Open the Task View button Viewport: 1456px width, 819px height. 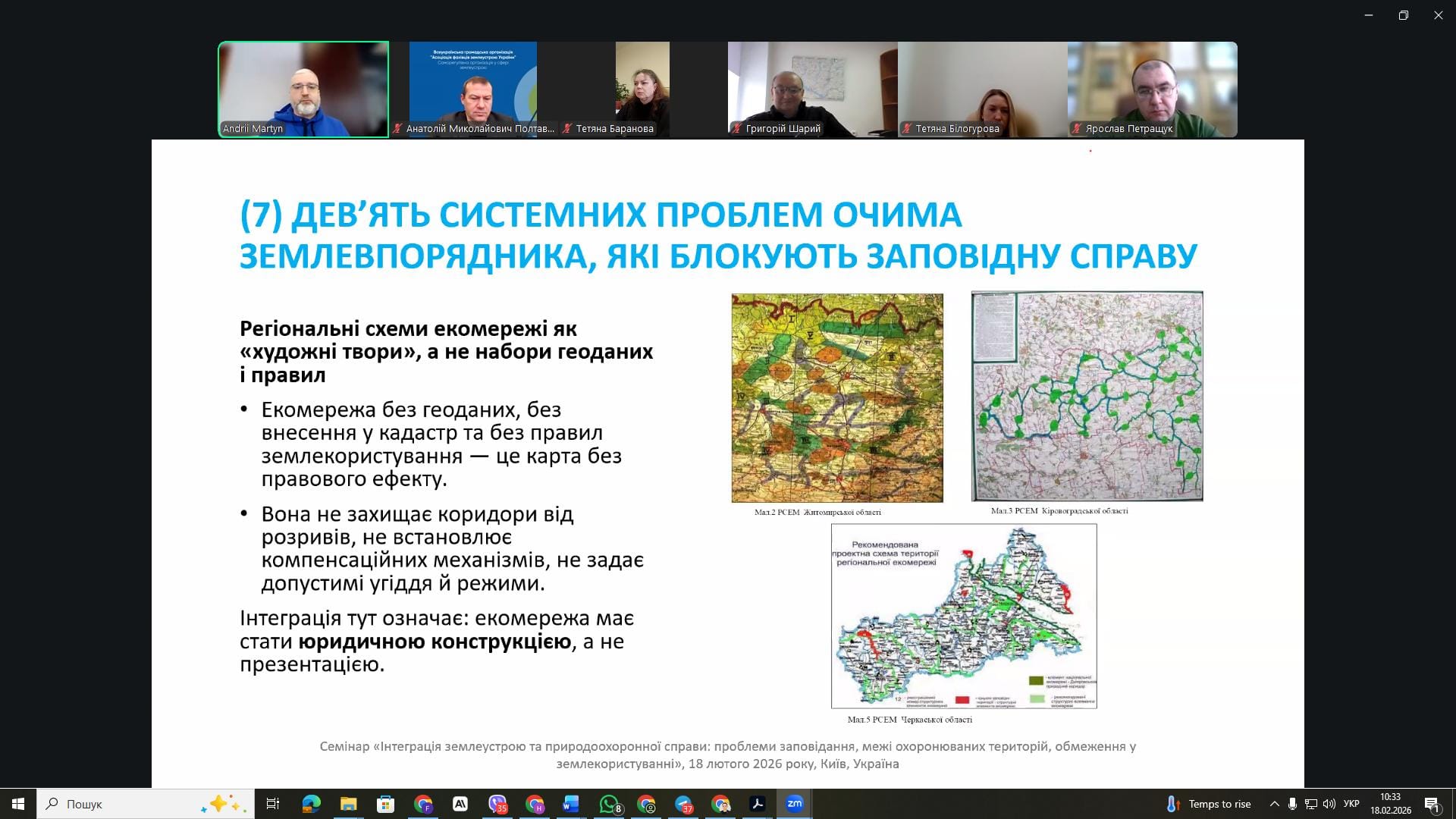click(273, 804)
